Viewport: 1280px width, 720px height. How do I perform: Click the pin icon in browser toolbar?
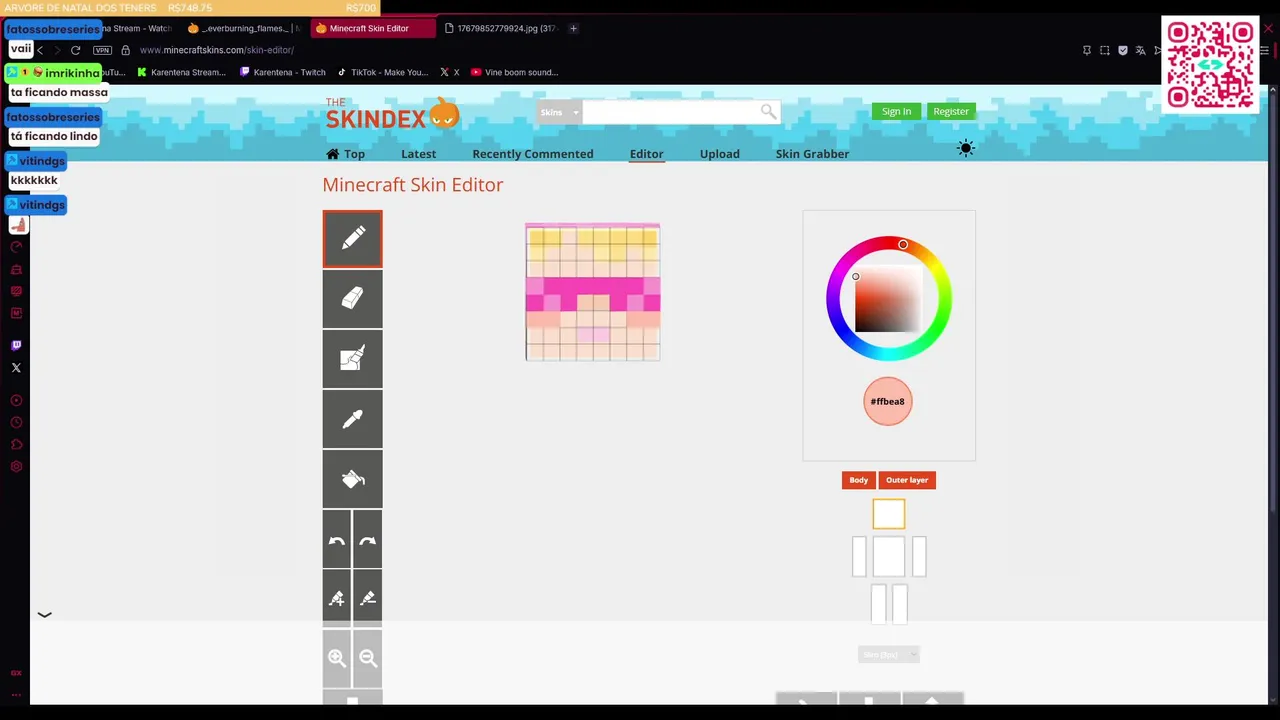point(1087,50)
